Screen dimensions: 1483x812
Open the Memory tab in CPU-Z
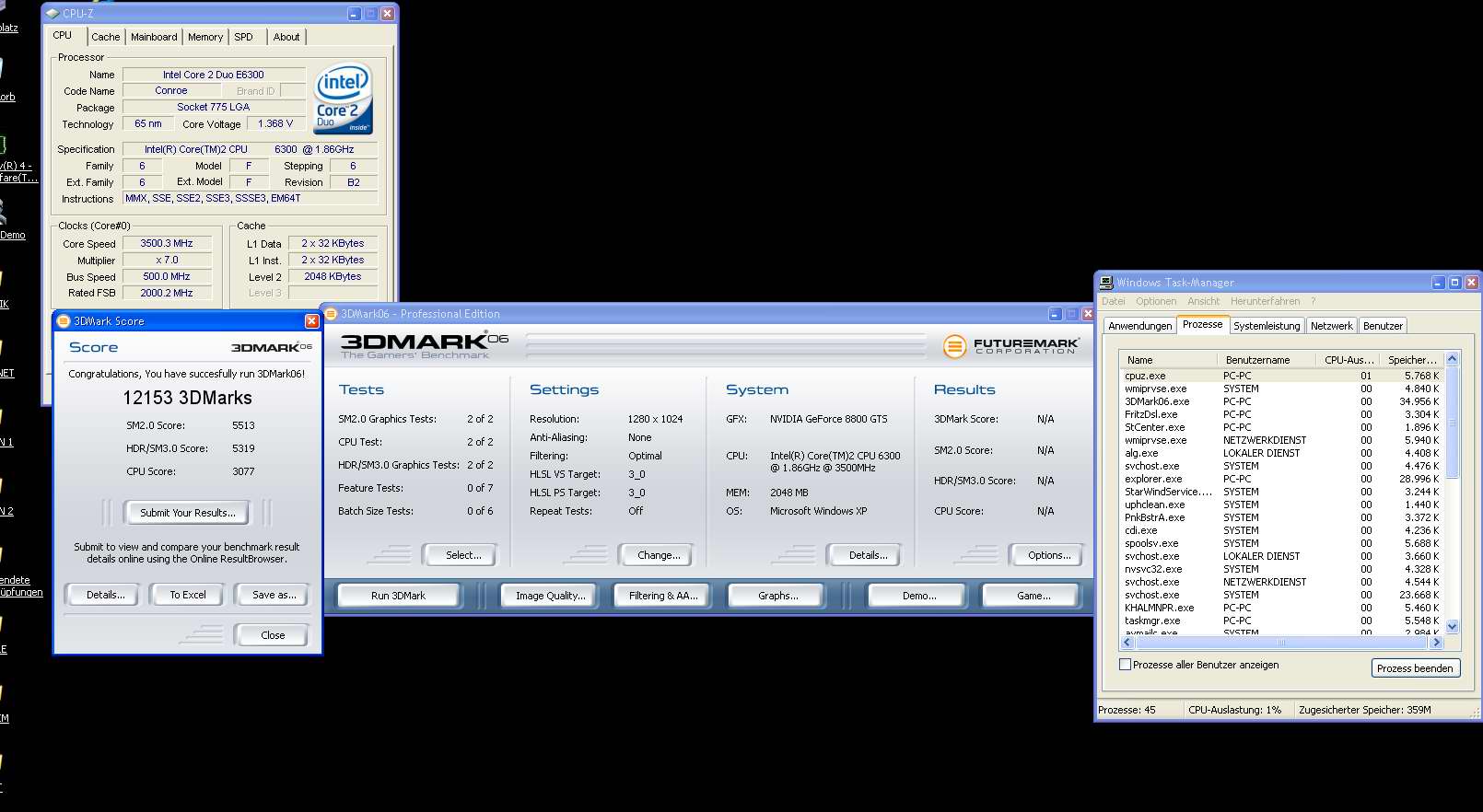coord(205,37)
